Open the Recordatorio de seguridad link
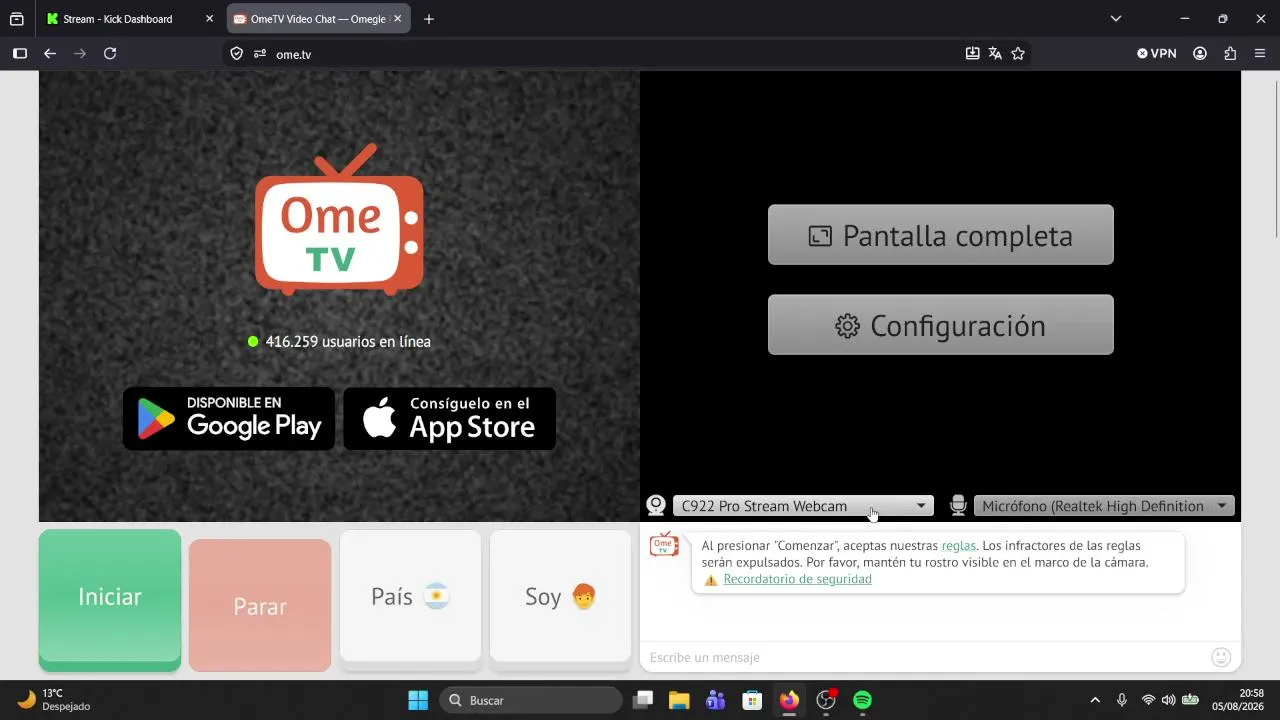Viewport: 1280px width, 720px height. [x=798, y=579]
